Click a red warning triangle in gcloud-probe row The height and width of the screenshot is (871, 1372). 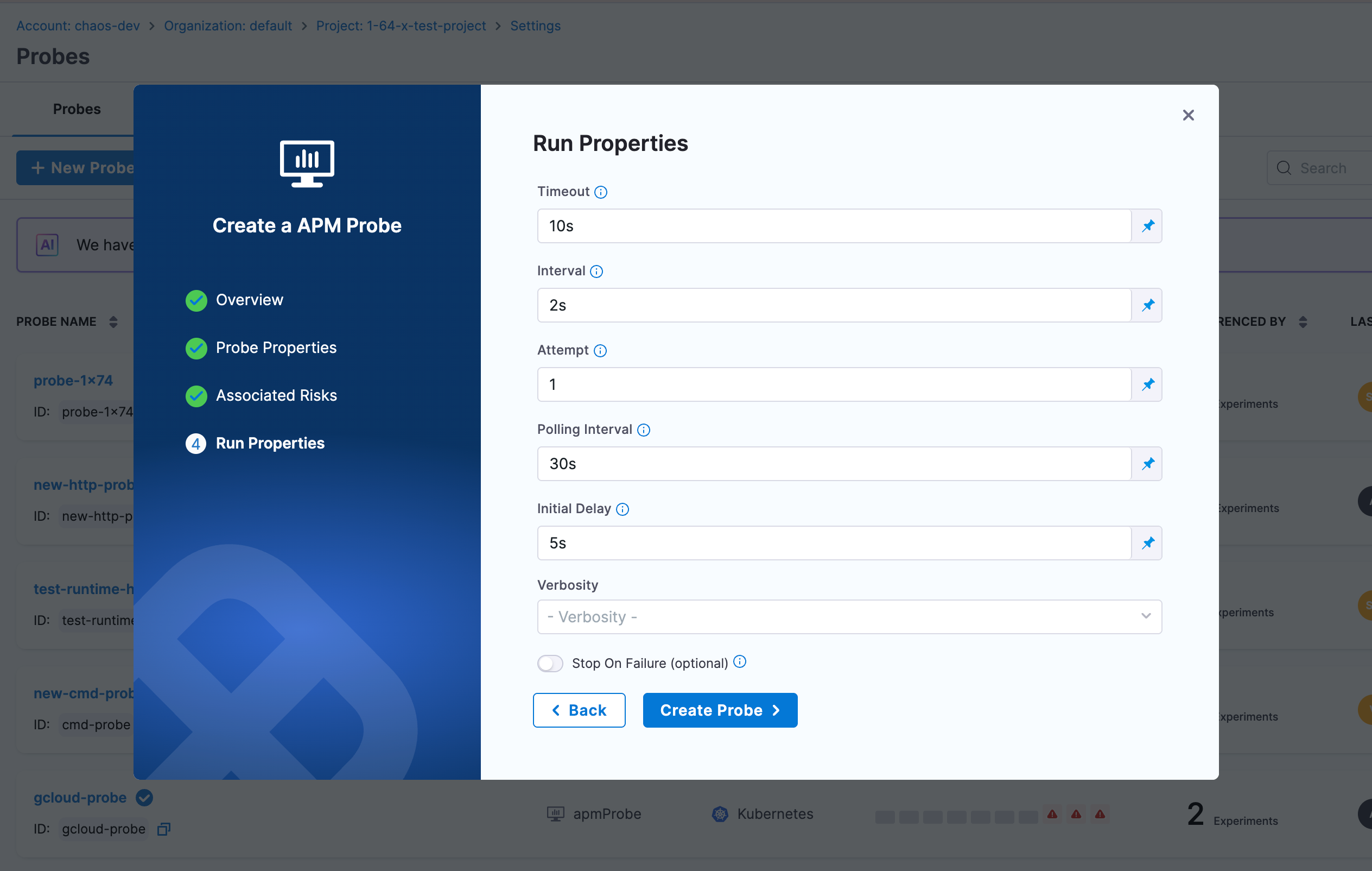pos(1052,815)
